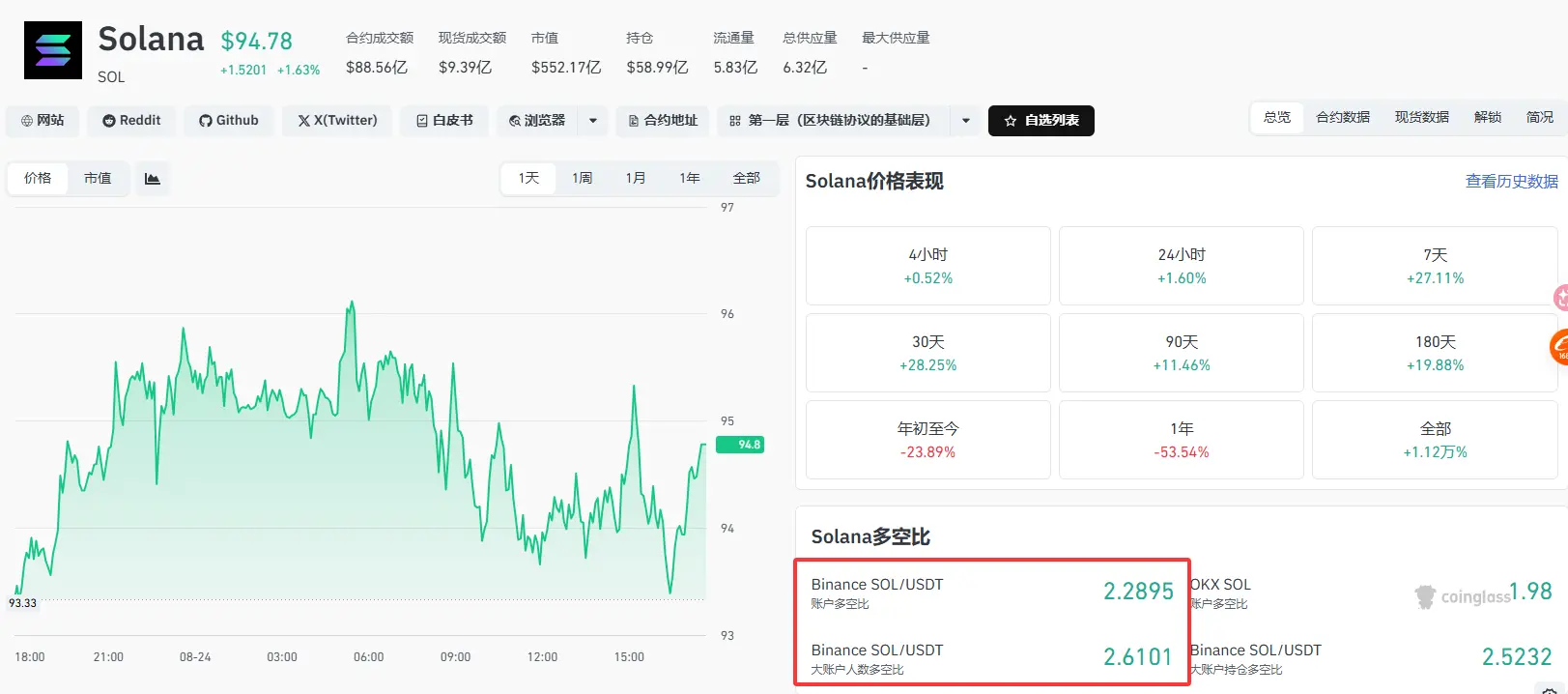
Task: Click the Binance SOL/USDT 大账户人数多空比 row
Action: 992,657
